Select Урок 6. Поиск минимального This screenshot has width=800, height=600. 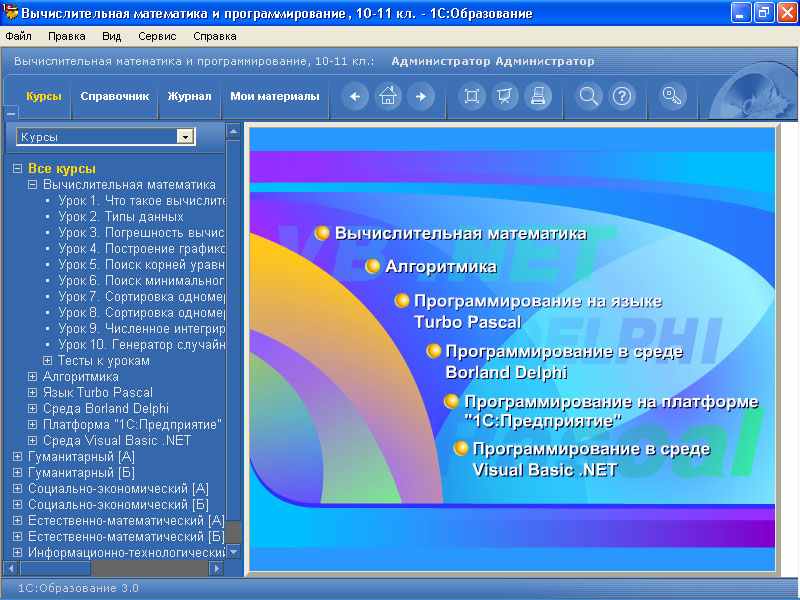(141, 281)
